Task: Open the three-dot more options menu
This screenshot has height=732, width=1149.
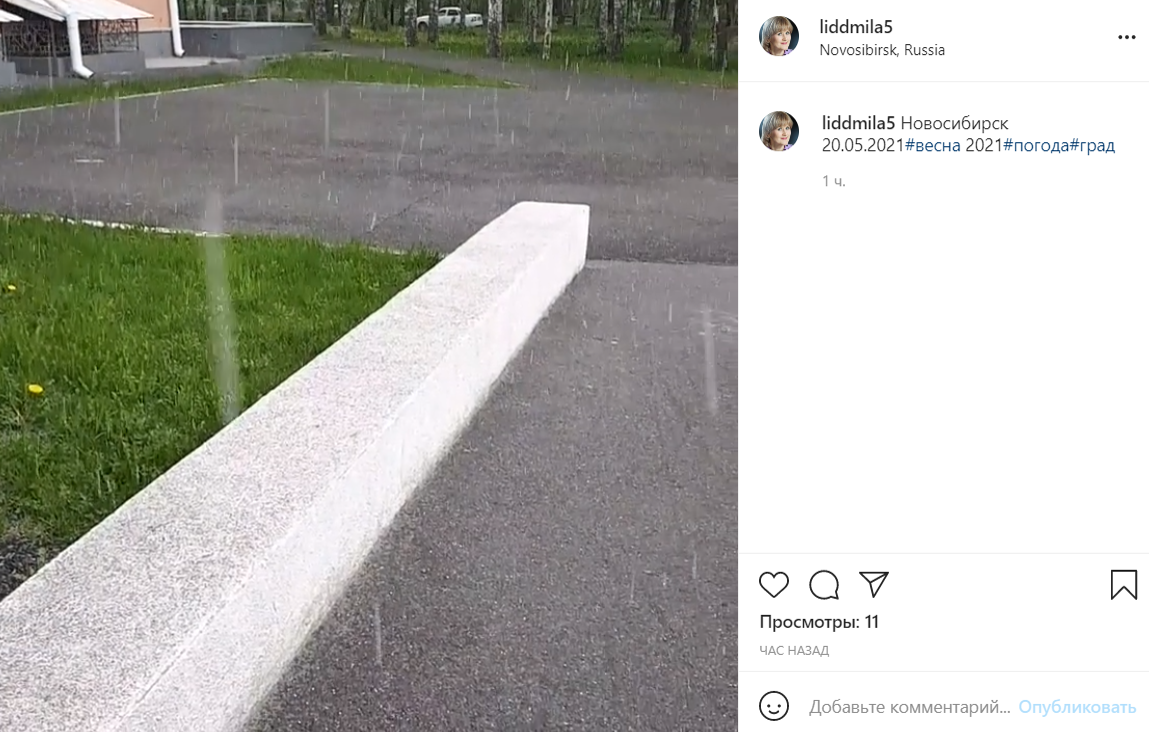Action: coord(1126,37)
